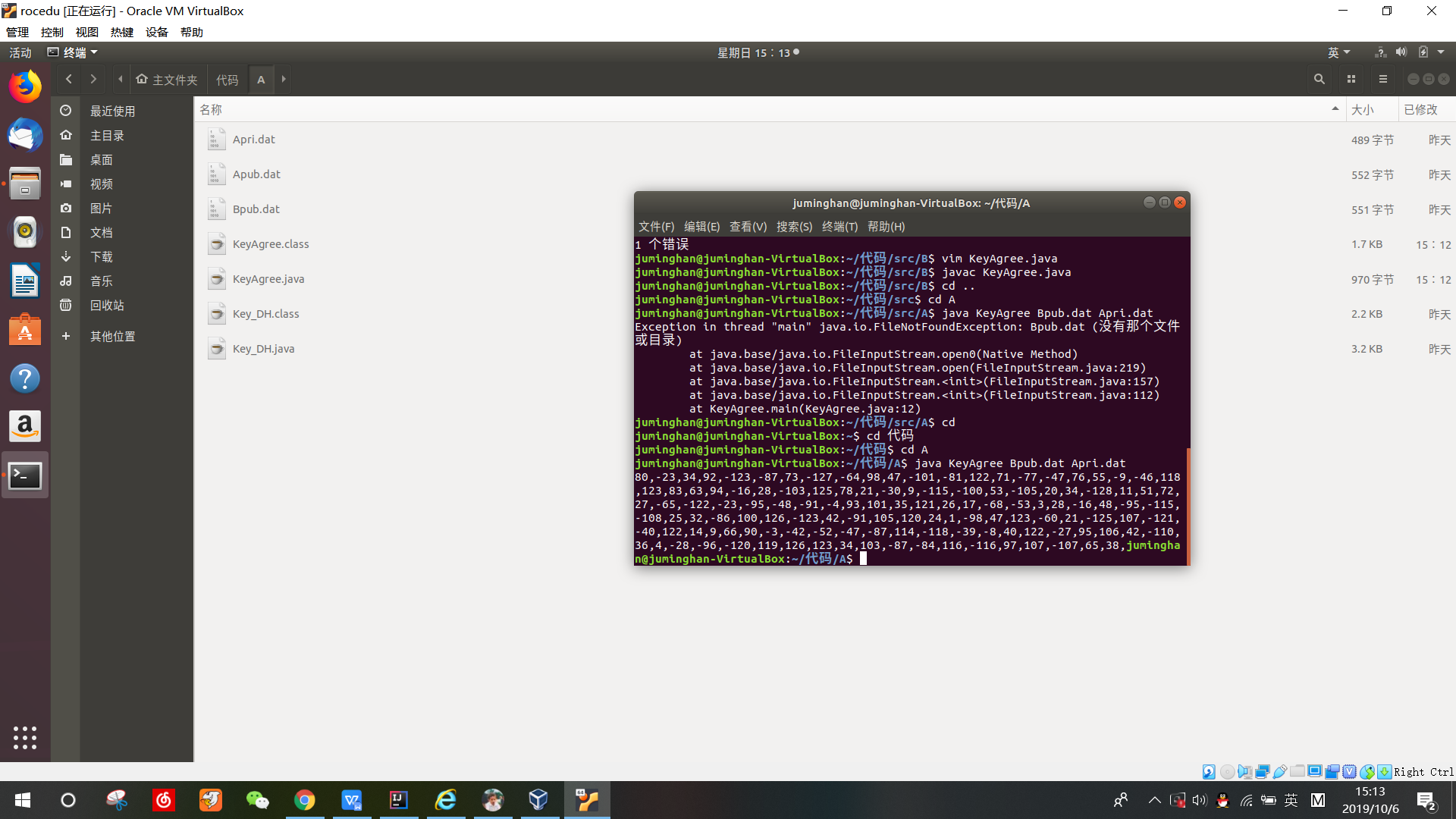Show all applications grid
The image size is (1456, 819).
[x=25, y=737]
